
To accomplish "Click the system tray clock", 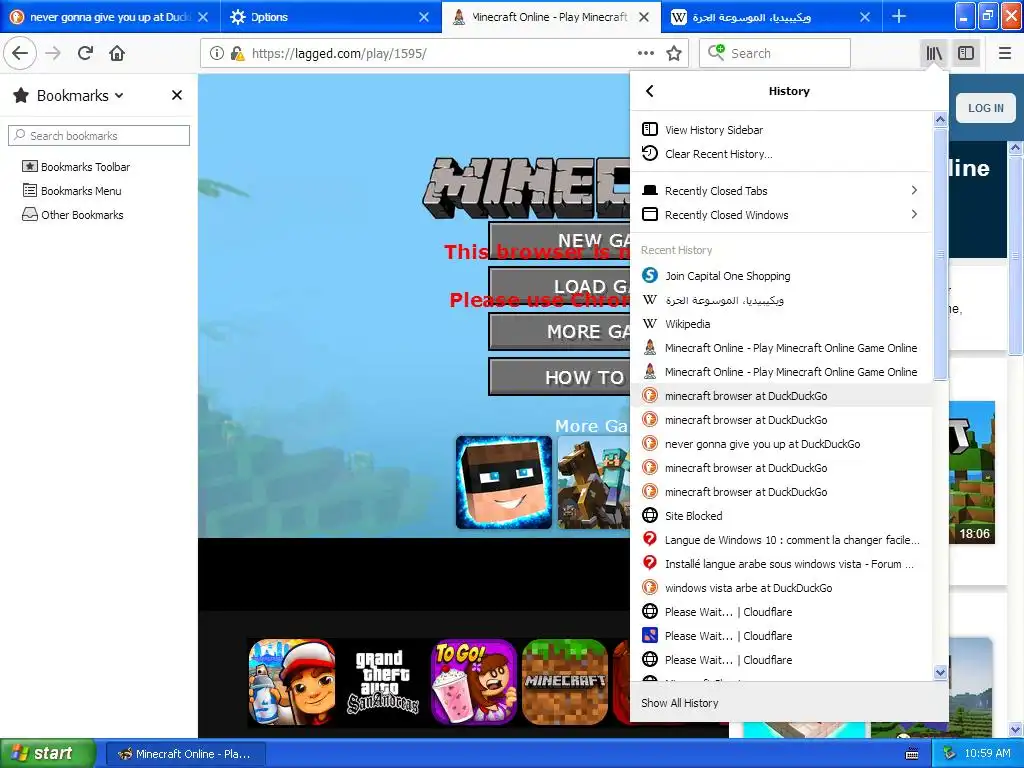I will click(987, 754).
